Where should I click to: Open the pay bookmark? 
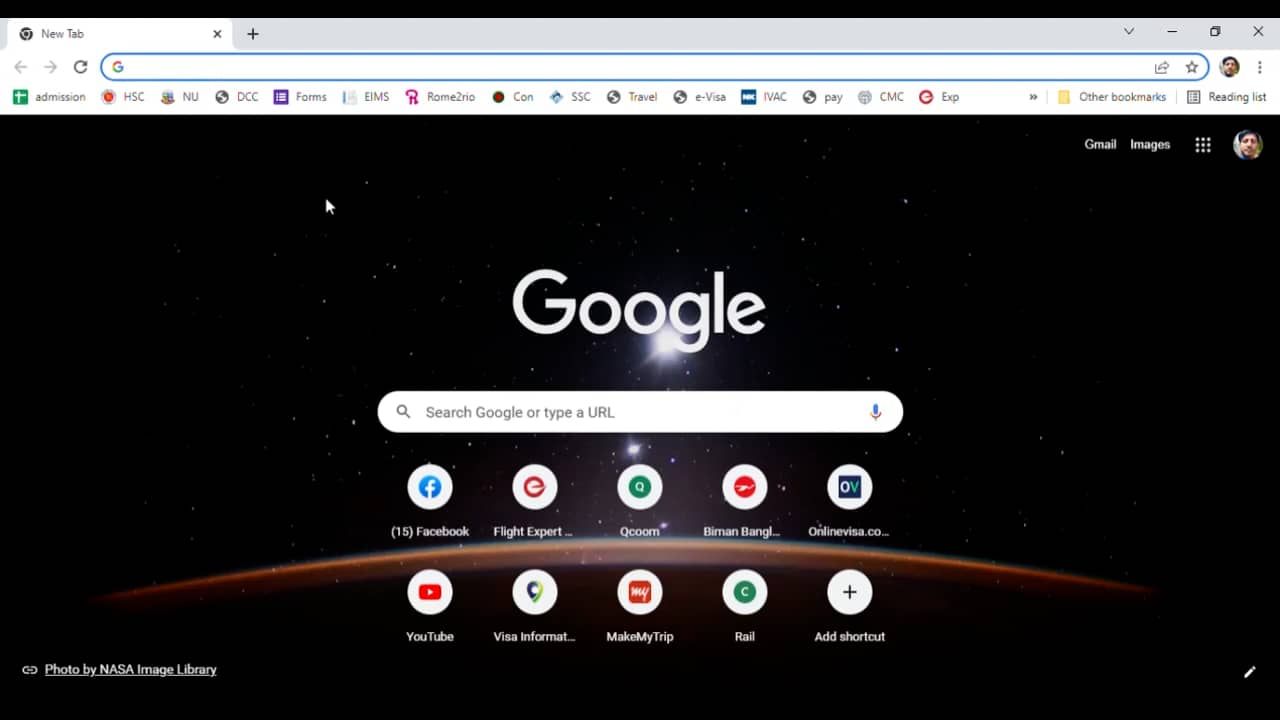click(x=823, y=97)
